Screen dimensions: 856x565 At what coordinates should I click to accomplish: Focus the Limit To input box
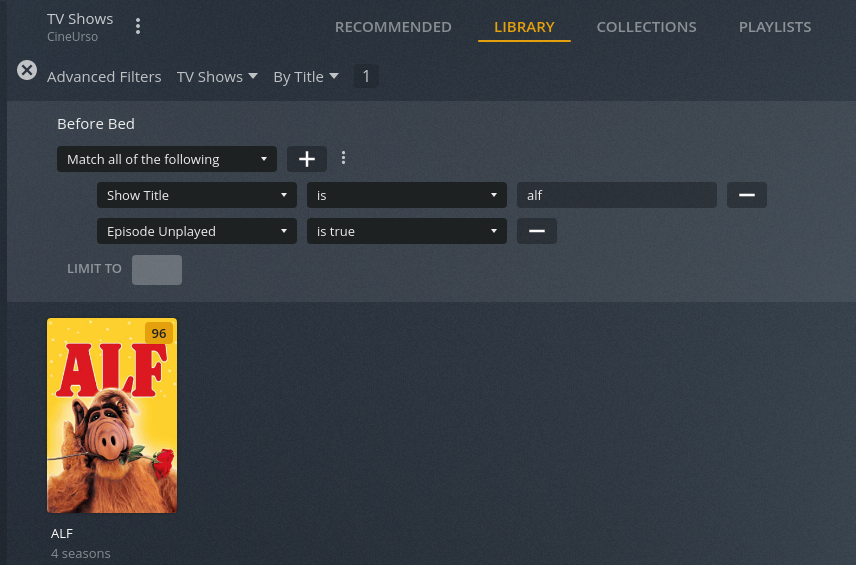click(x=157, y=270)
